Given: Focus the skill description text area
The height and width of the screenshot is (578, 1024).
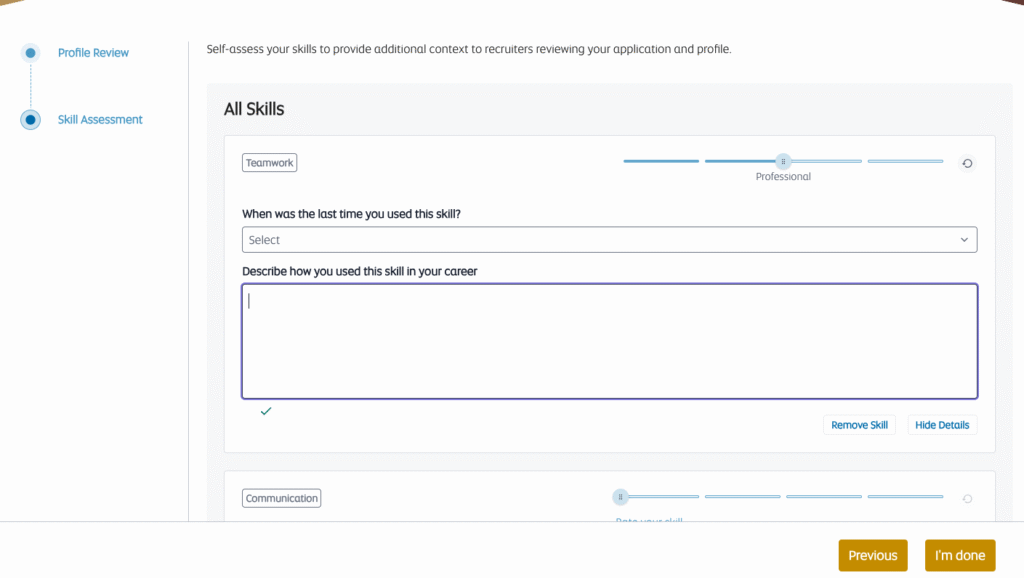Looking at the screenshot, I should [x=608, y=341].
